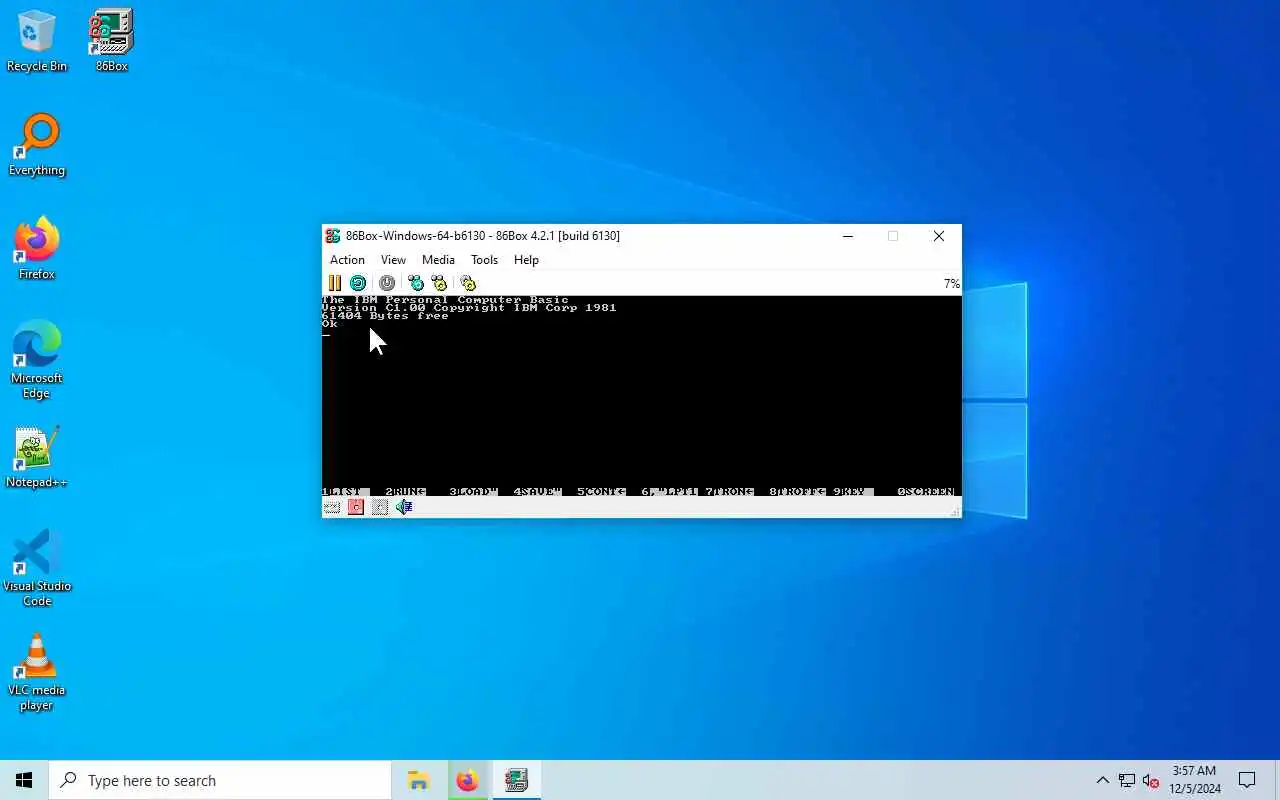Select the Visual Studio Code desktop shortcut

point(37,568)
